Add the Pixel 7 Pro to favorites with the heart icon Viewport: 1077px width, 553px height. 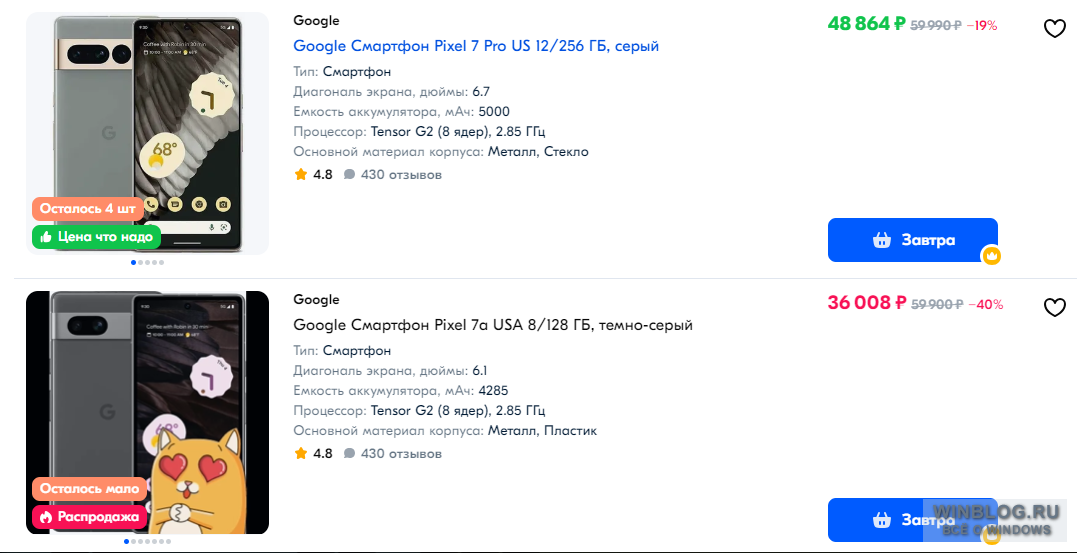(1054, 29)
